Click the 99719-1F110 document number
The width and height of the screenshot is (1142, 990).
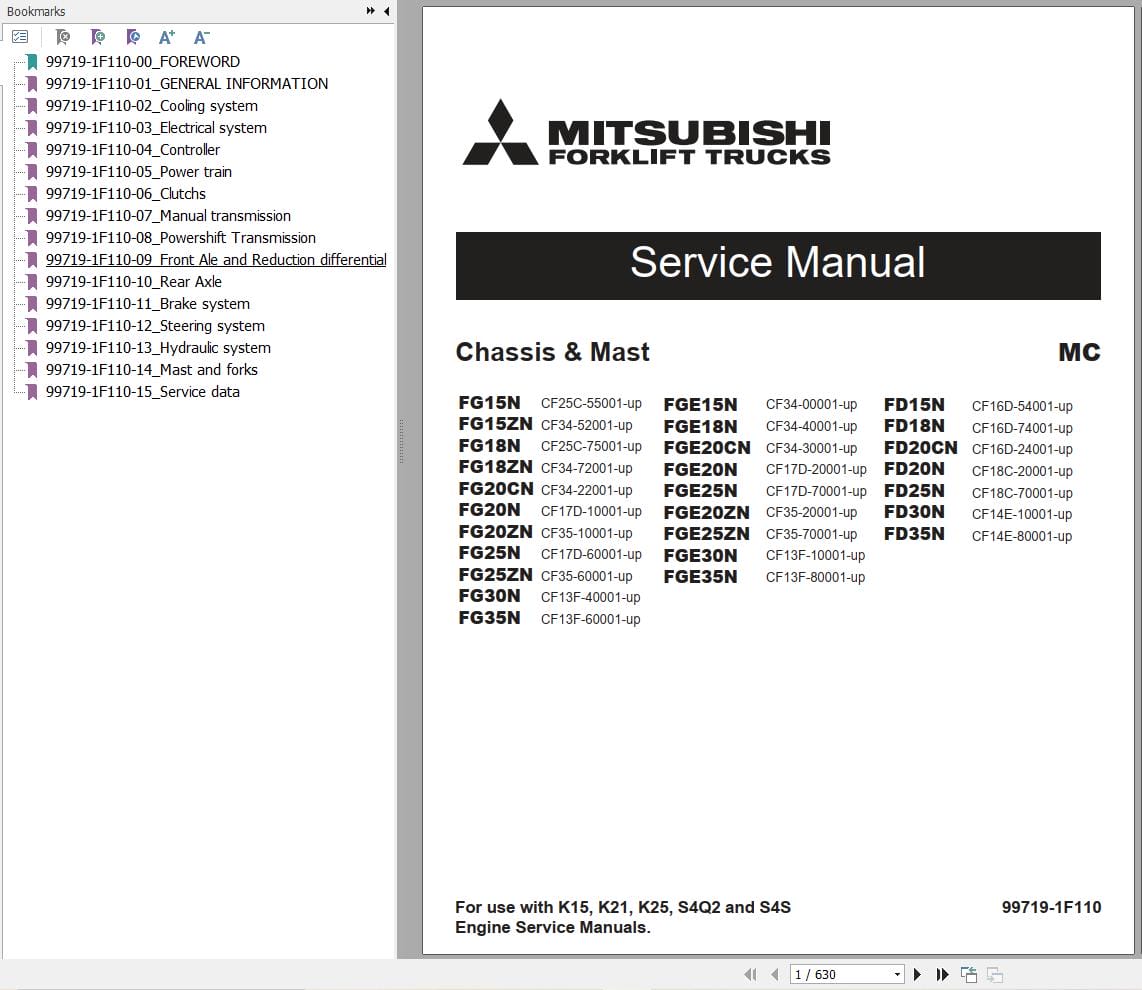(1051, 907)
